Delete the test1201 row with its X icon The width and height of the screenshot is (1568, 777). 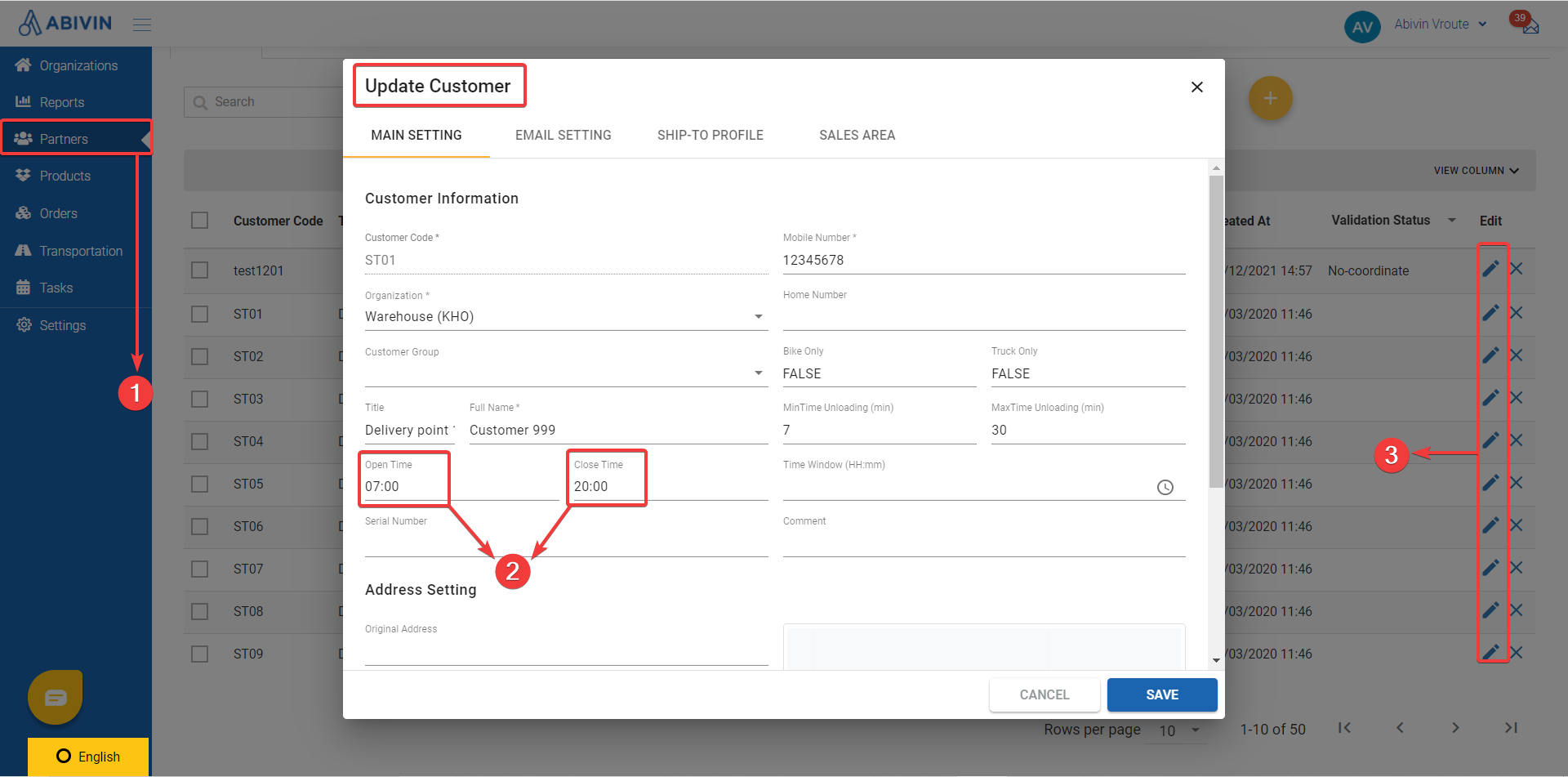1517,269
